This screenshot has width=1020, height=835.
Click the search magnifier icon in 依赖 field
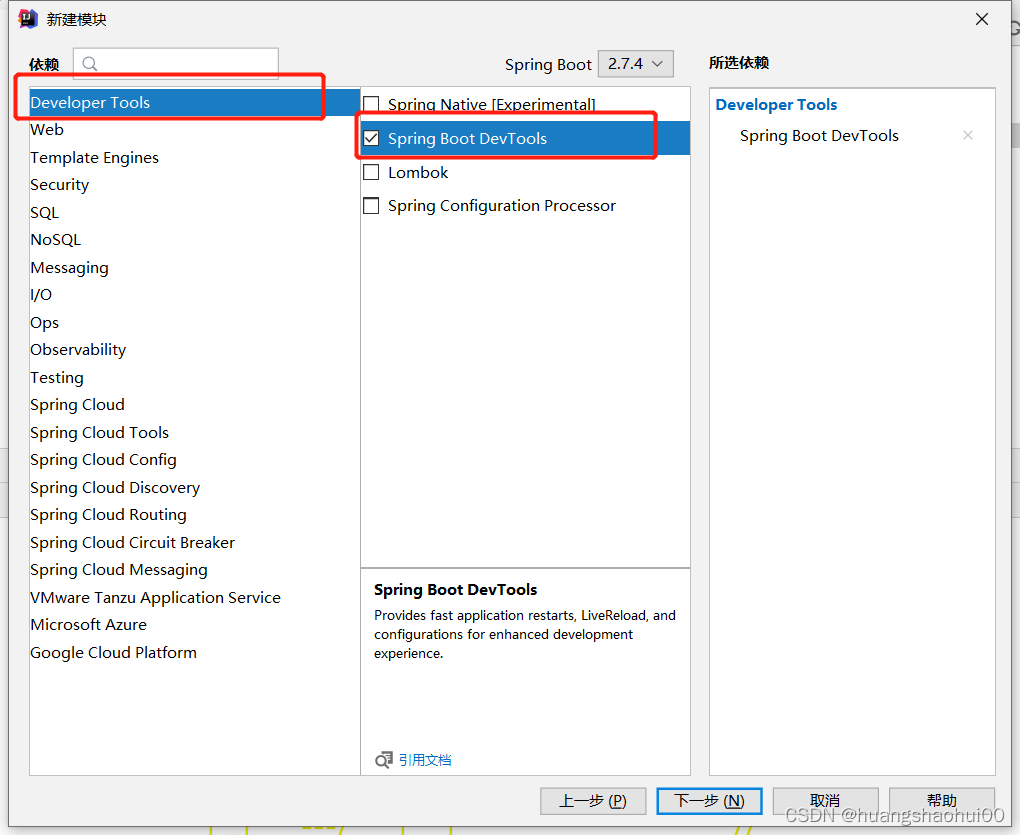coord(91,63)
